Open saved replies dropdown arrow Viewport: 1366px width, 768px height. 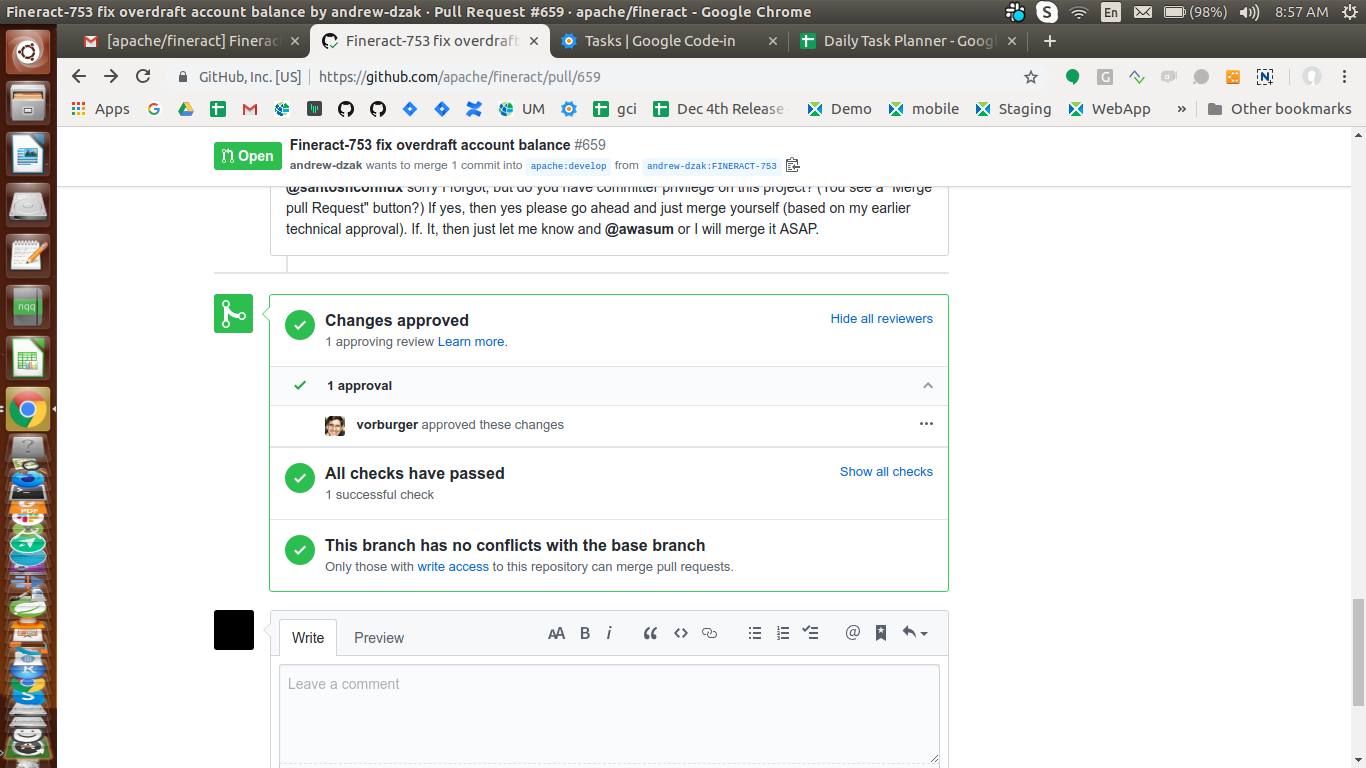915,633
